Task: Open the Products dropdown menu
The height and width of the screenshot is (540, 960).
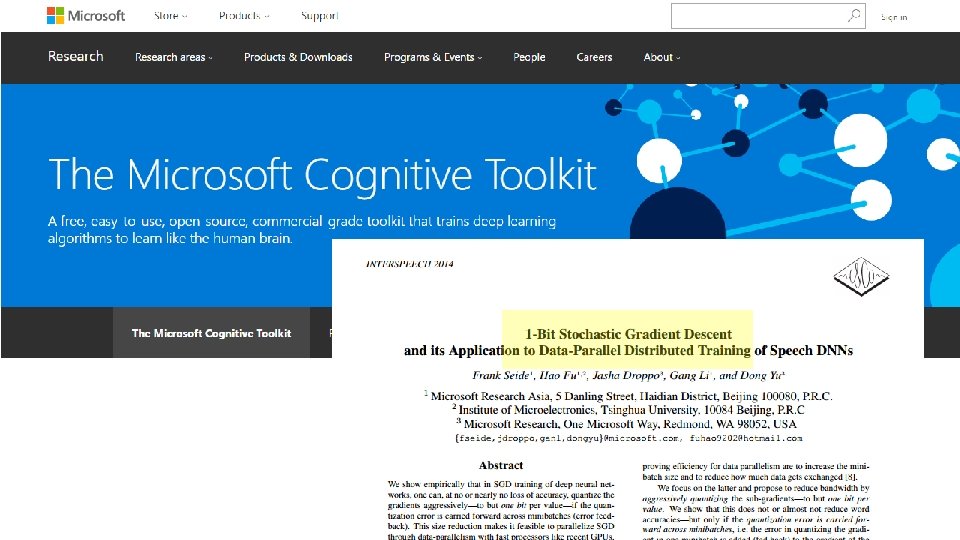Action: [244, 16]
